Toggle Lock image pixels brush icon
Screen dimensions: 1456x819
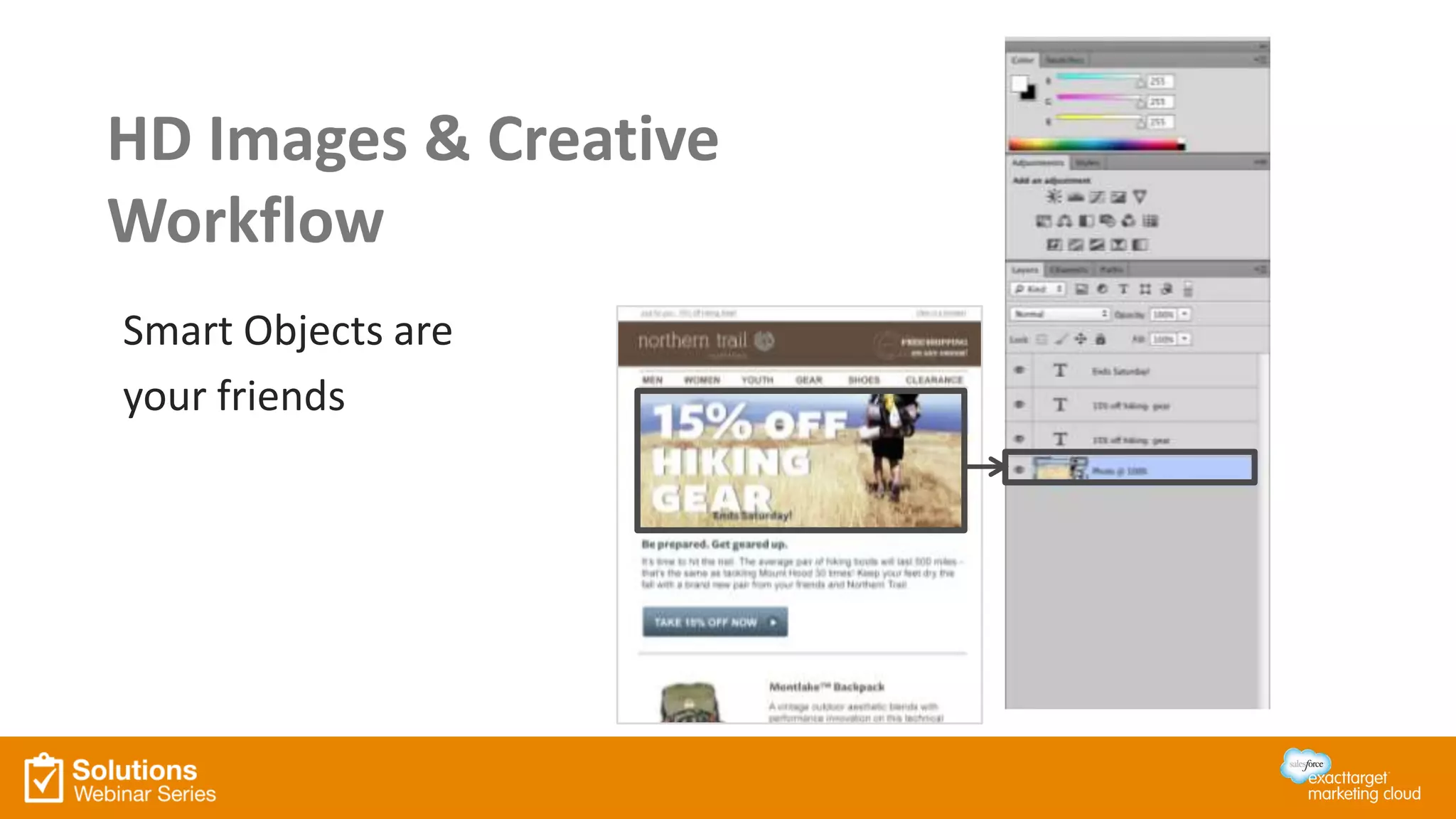(1061, 340)
